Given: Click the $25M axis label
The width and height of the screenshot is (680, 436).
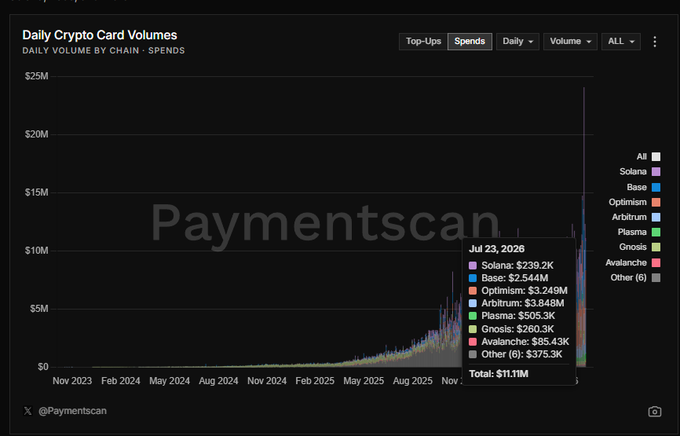Looking at the screenshot, I should pyautogui.click(x=36, y=76).
